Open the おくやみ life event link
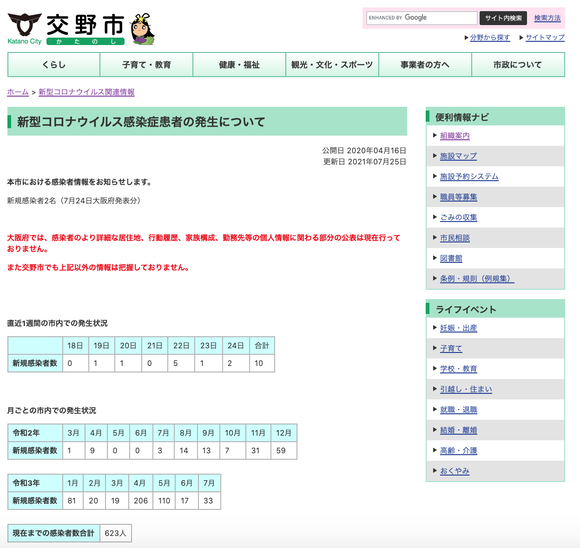Screen dimensions: 580x548 point(455,471)
